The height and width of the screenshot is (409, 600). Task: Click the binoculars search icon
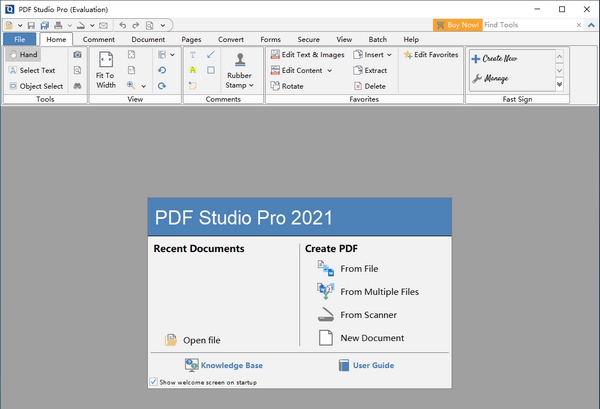77,86
